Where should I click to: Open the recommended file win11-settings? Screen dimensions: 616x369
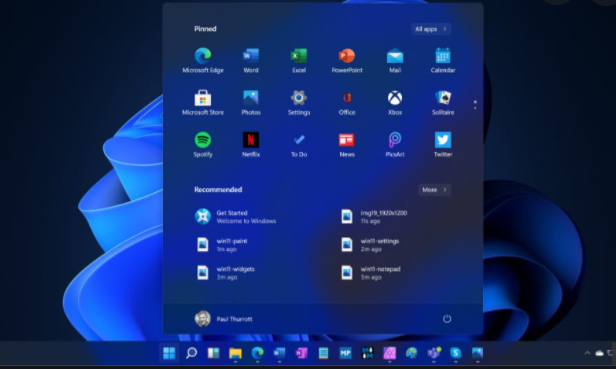(370, 244)
